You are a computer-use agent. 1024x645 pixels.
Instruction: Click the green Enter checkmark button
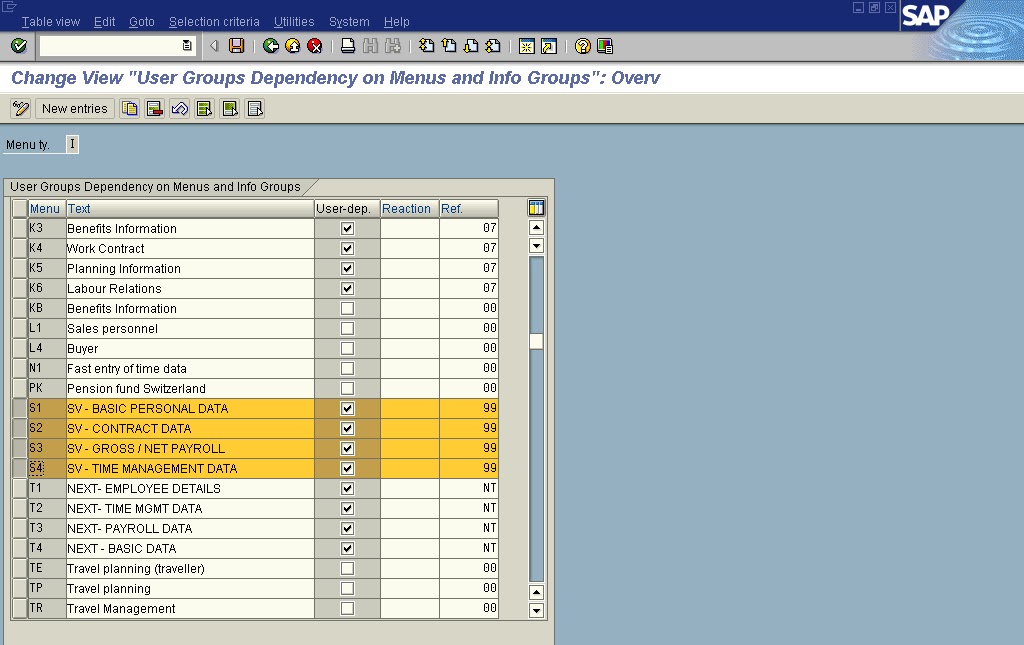tap(17, 45)
